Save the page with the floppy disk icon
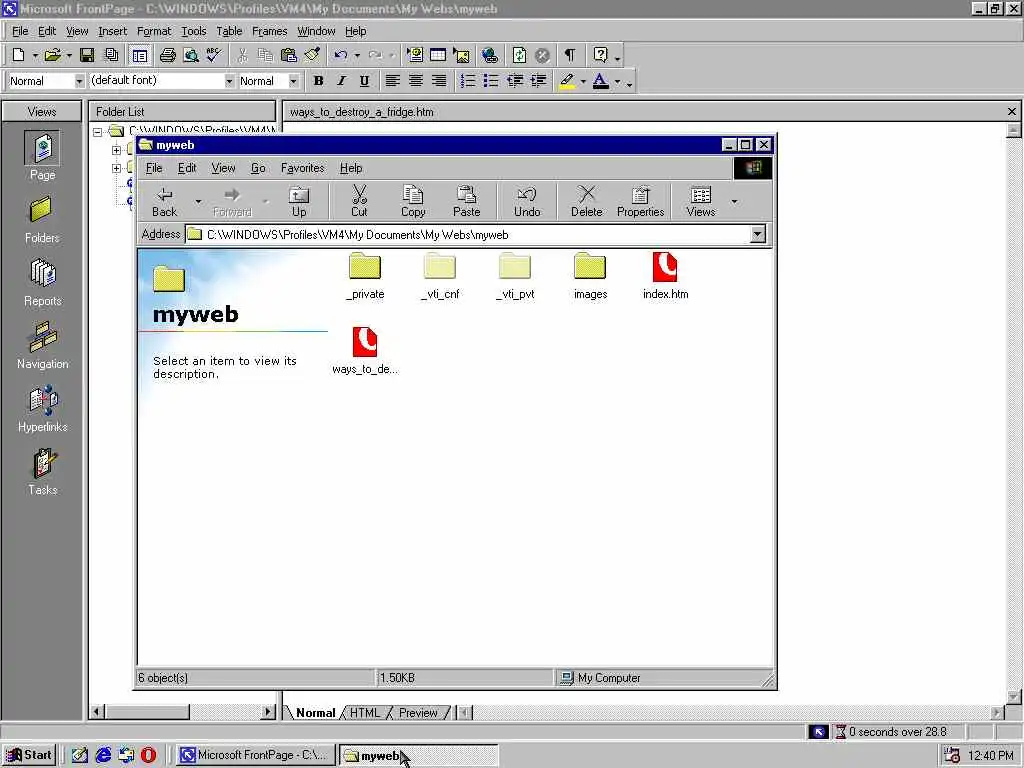This screenshot has width=1024, height=768. pyautogui.click(x=87, y=56)
